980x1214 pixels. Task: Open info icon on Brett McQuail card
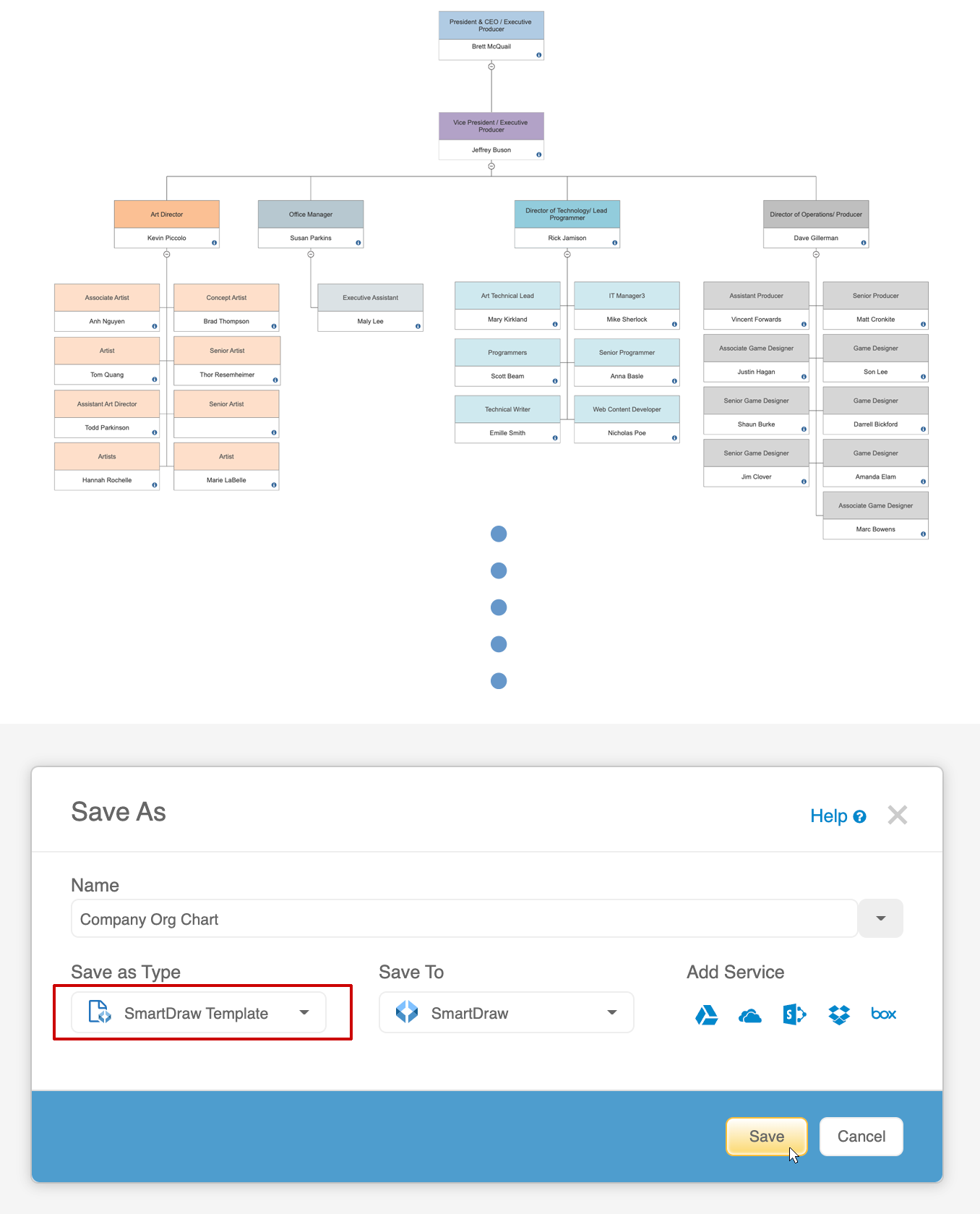click(x=538, y=55)
